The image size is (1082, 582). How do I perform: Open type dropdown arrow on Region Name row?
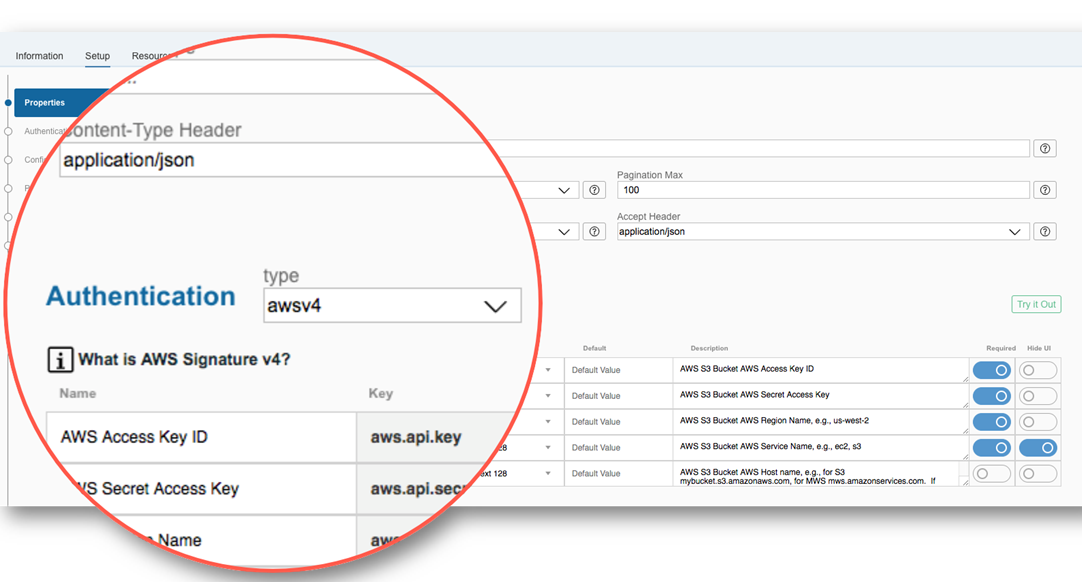tap(548, 422)
